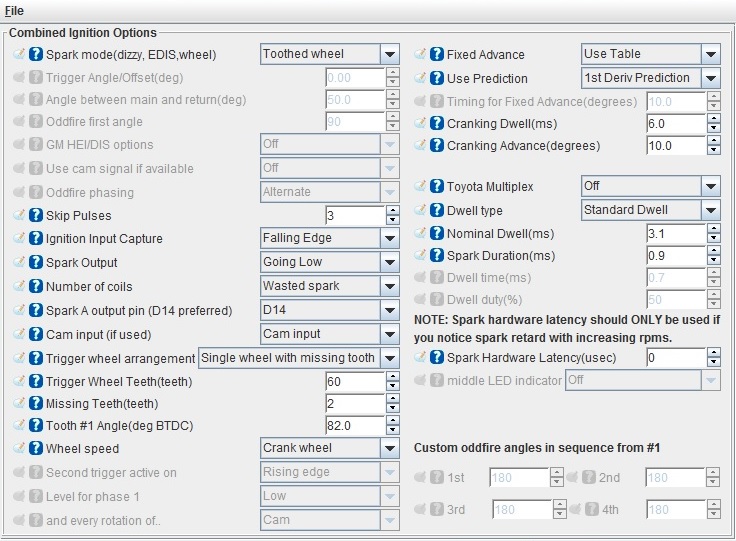
Task: Click the pencil icon beside Spark Output
Action: click(x=19, y=262)
